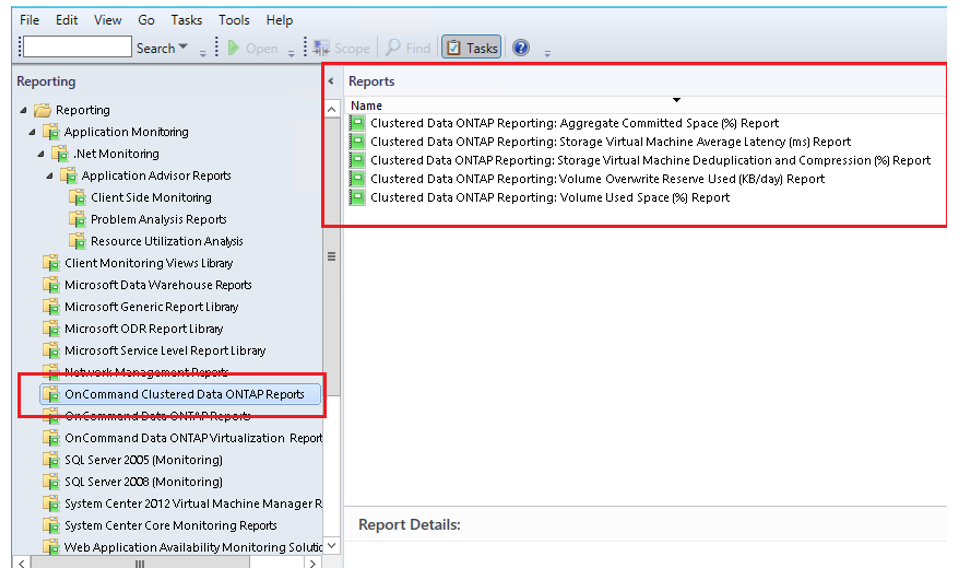Click Application Advisor Reports folder icon
The image size is (967, 578).
(69, 176)
